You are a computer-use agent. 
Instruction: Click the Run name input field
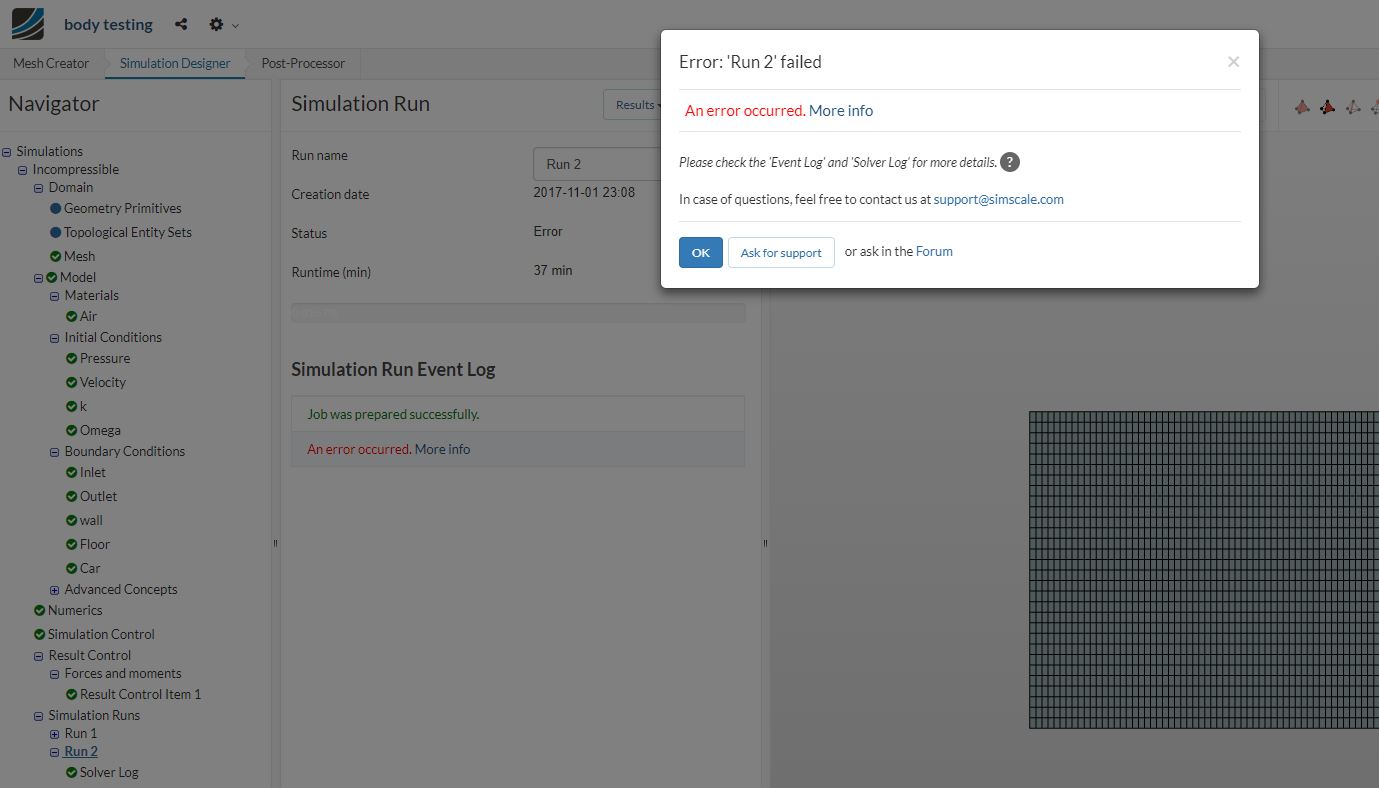tap(597, 163)
